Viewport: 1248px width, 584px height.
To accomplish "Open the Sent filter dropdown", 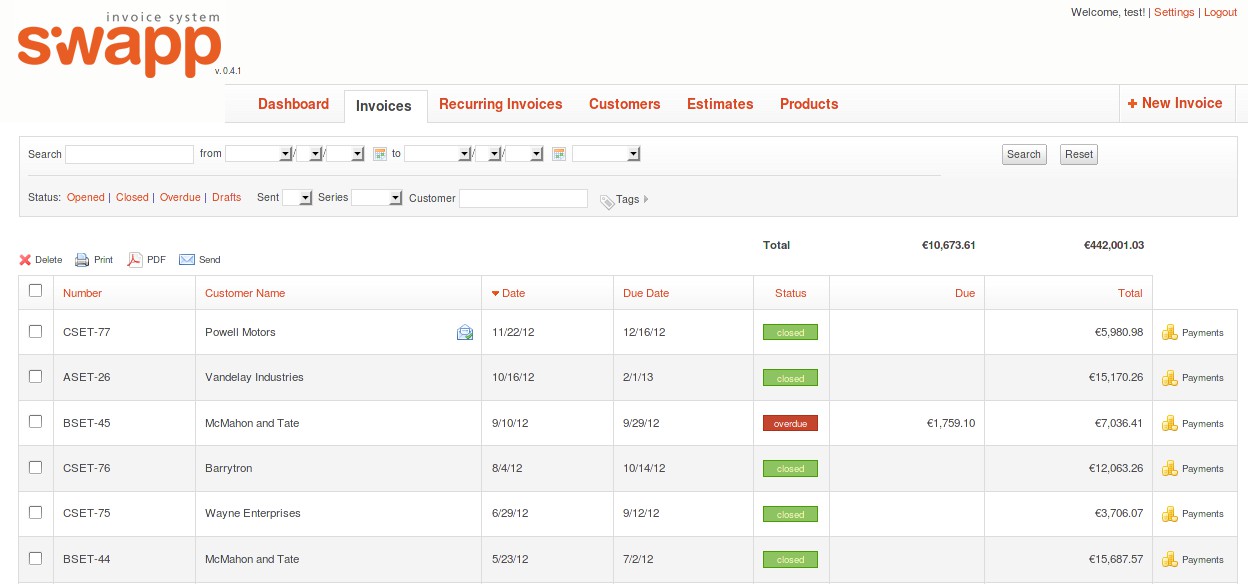I will (298, 198).
